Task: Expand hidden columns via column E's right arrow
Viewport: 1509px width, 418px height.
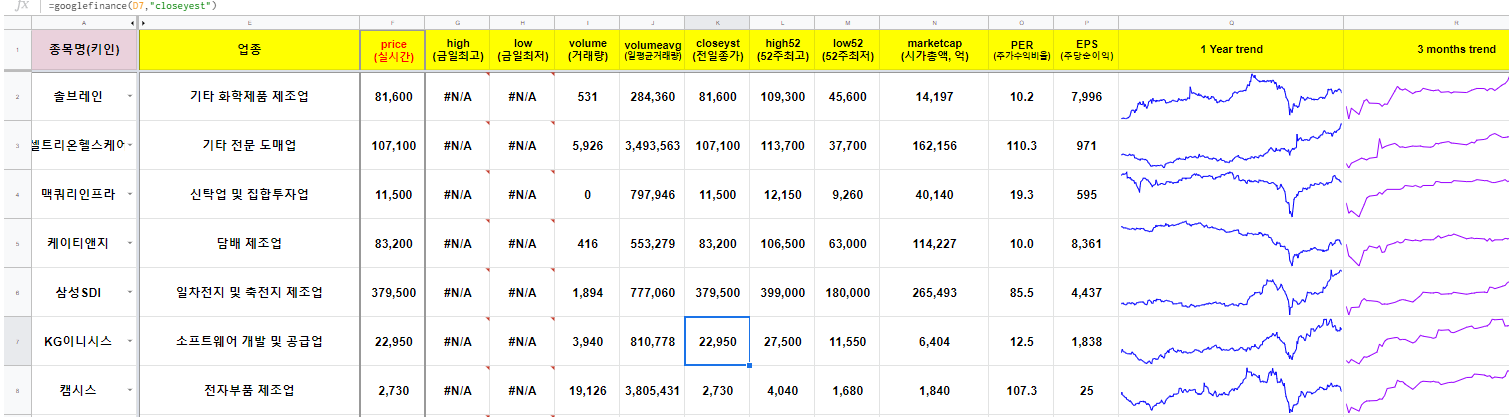Action: pyautogui.click(x=144, y=22)
